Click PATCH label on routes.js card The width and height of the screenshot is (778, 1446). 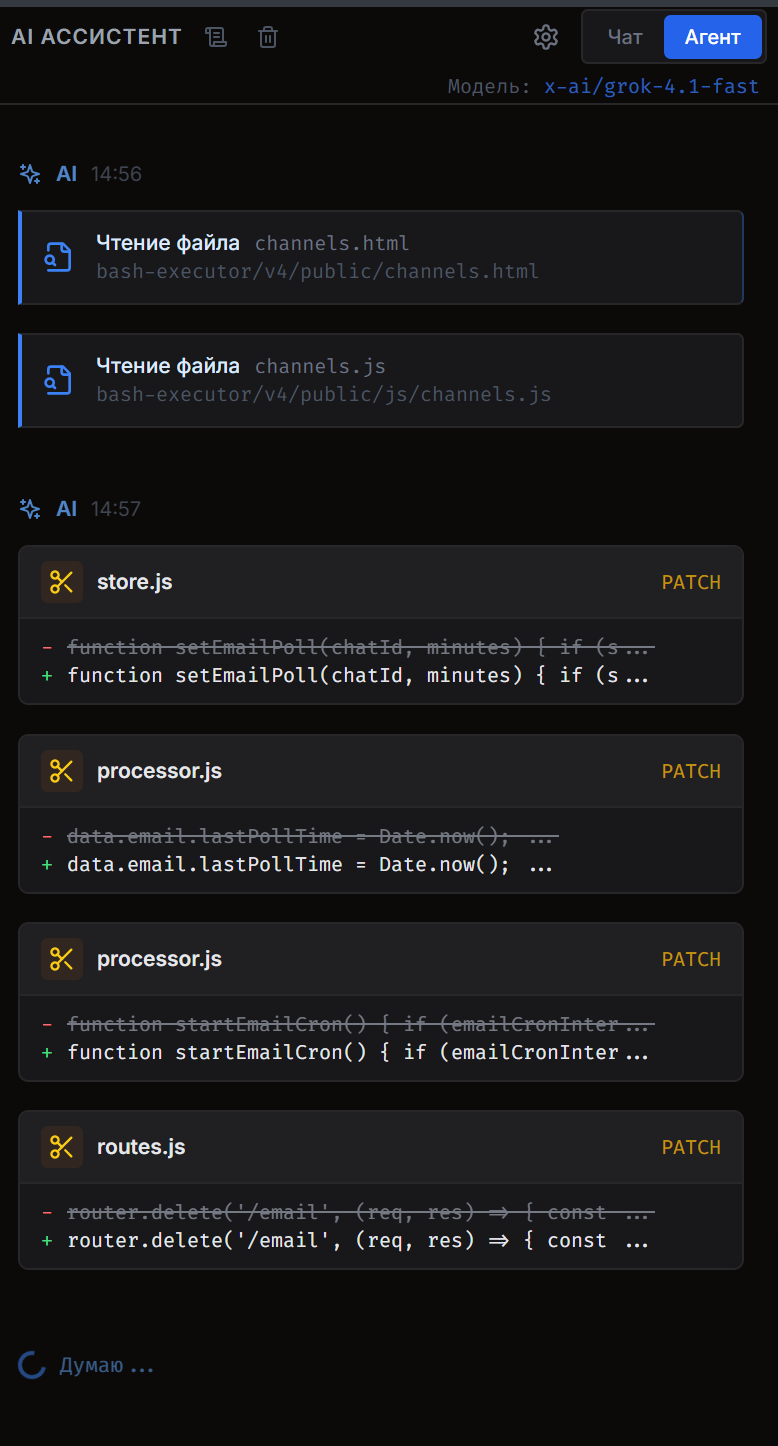pyautogui.click(x=691, y=1147)
